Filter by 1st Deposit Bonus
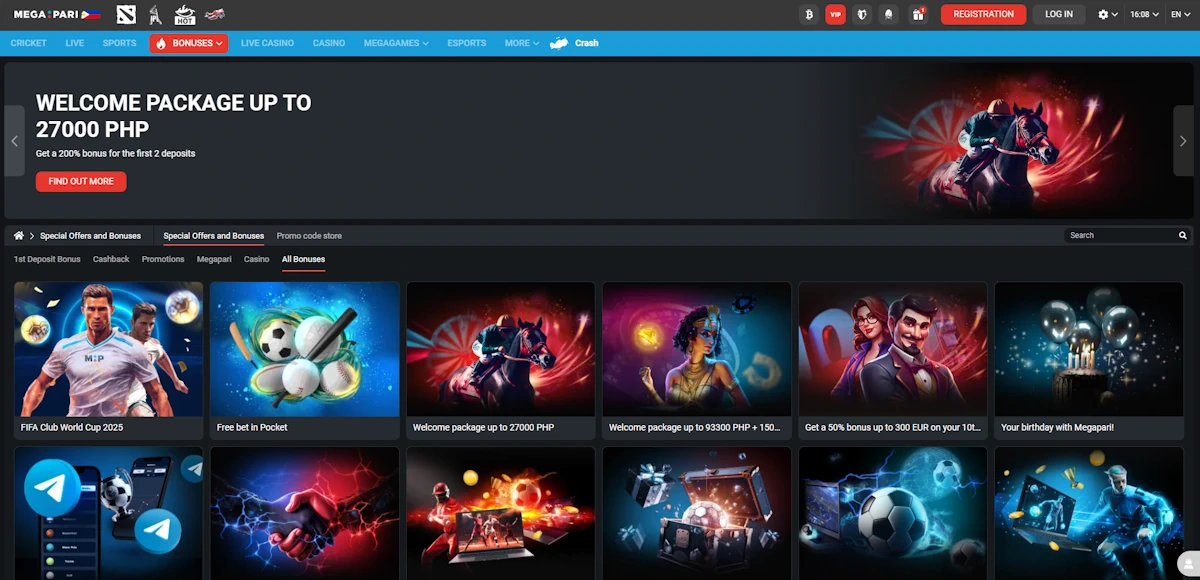Screen dimensions: 1200x580 pos(47,259)
